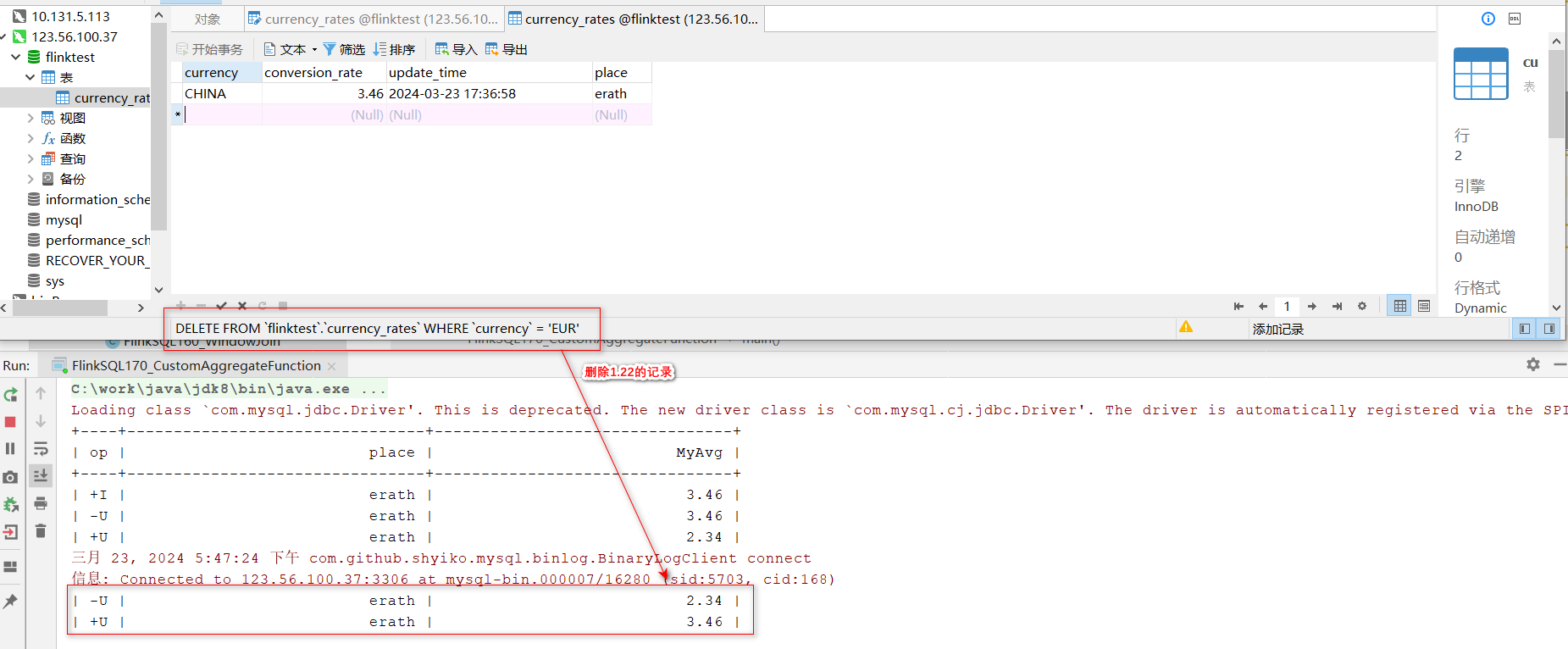Click the Import (导入) button
1568x649 pixels.
456,49
